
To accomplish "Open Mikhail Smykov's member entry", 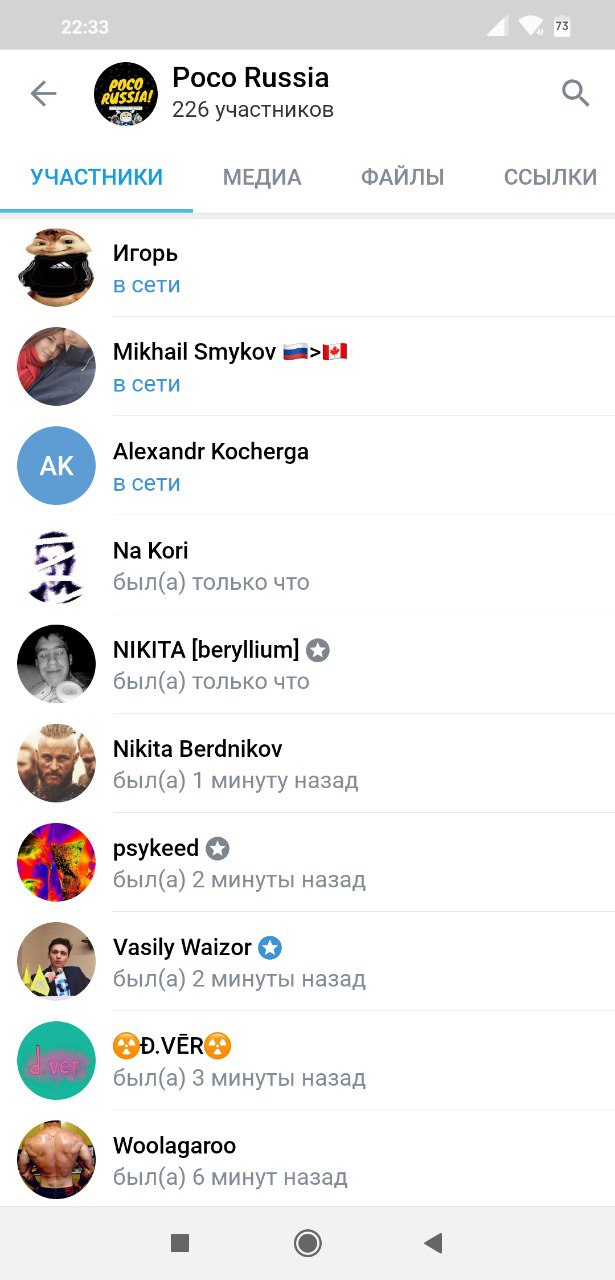I will (307, 367).
